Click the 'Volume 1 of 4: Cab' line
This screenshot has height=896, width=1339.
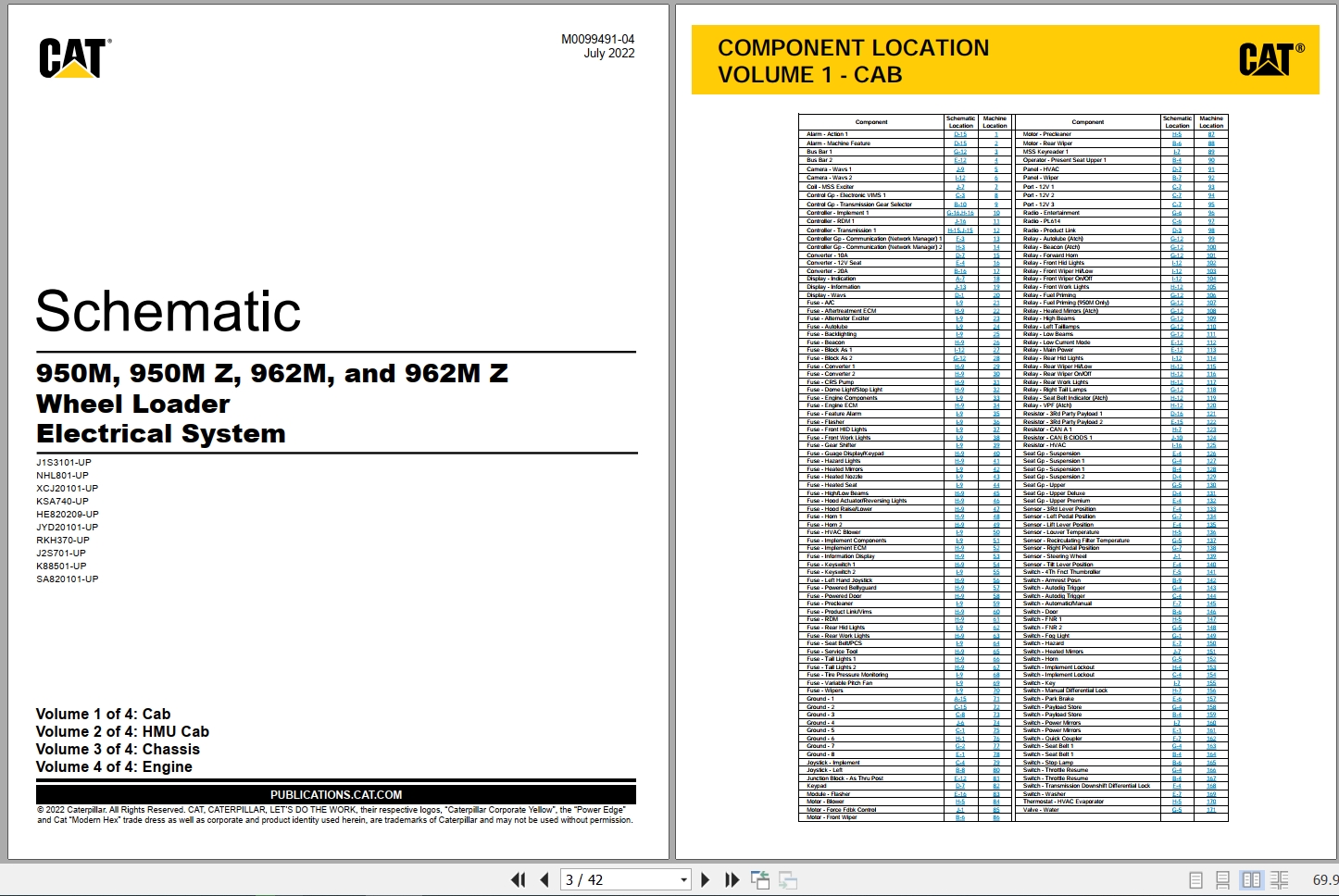point(103,714)
